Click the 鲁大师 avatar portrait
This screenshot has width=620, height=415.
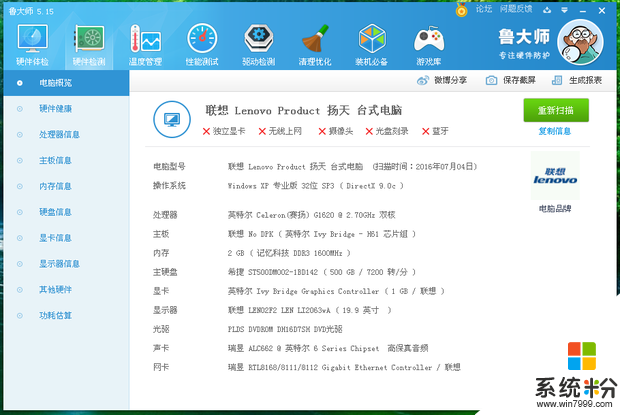click(x=580, y=42)
